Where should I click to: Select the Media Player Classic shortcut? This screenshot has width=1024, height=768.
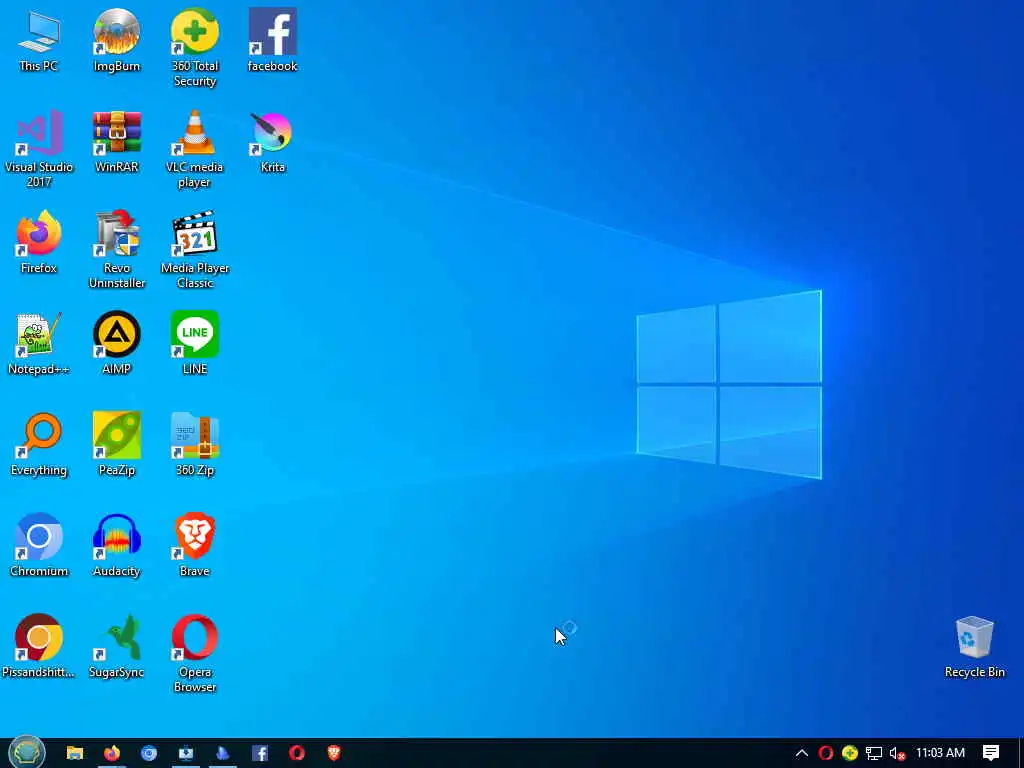coord(195,250)
